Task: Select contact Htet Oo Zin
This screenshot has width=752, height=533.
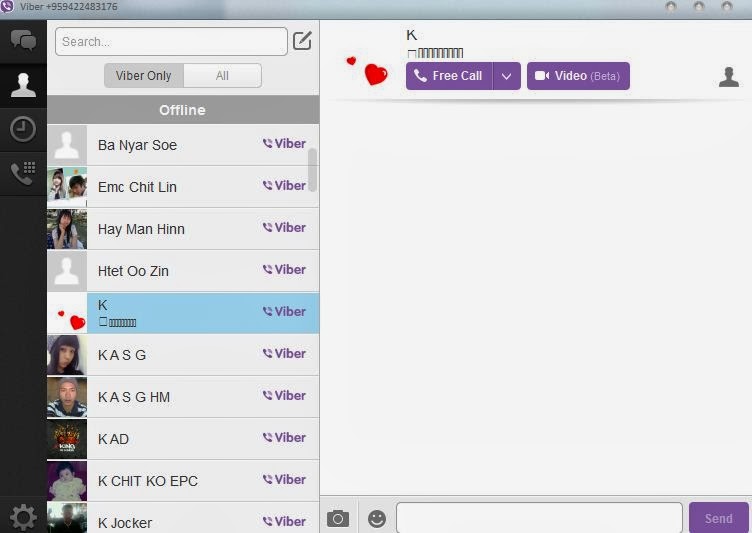Action: click(183, 271)
